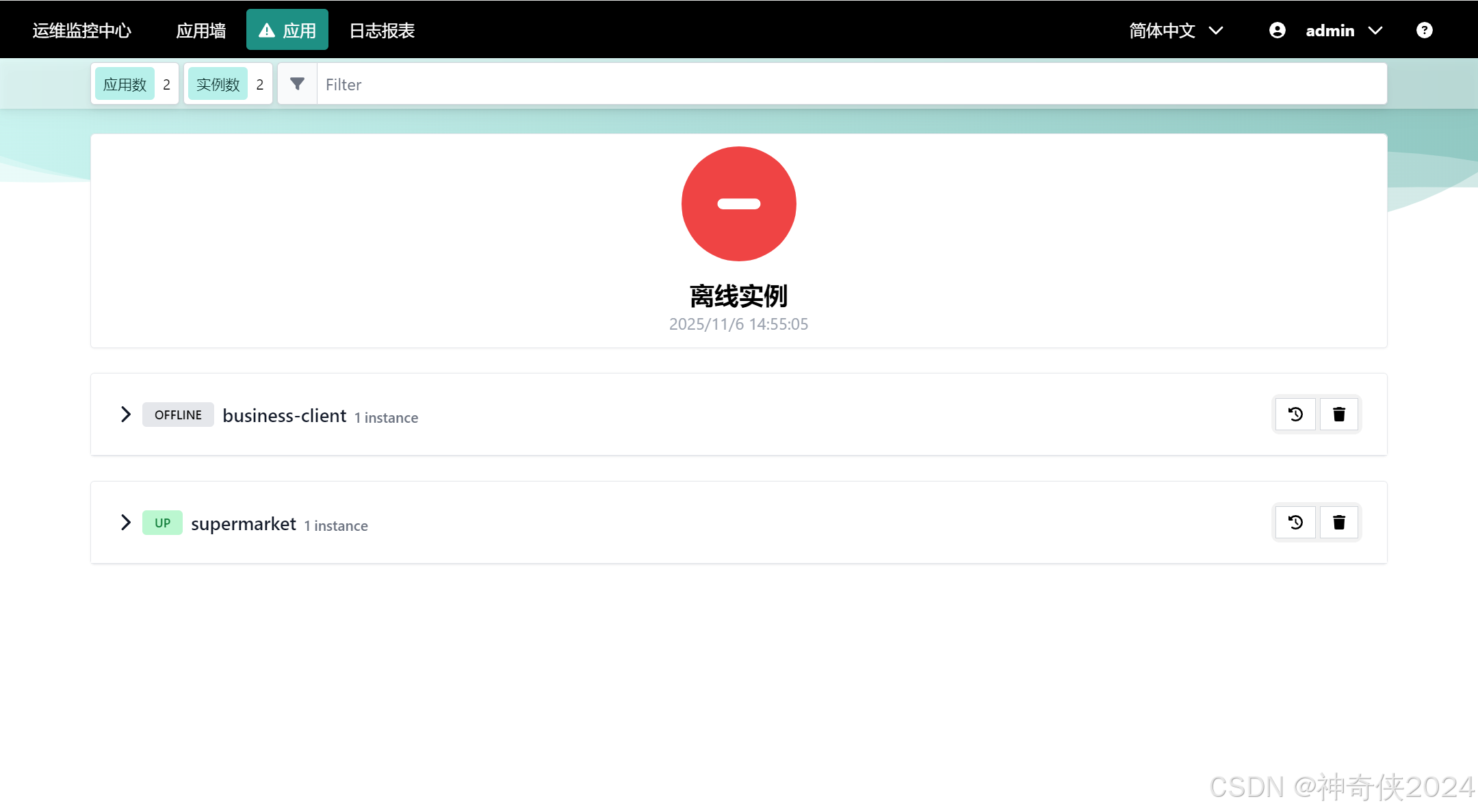Delete the supermarket application
This screenshot has width=1478, height=812.
tap(1339, 523)
